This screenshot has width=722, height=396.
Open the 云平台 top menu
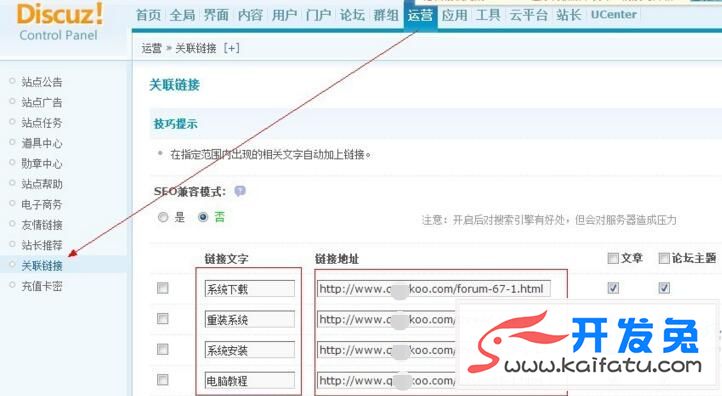tap(529, 15)
